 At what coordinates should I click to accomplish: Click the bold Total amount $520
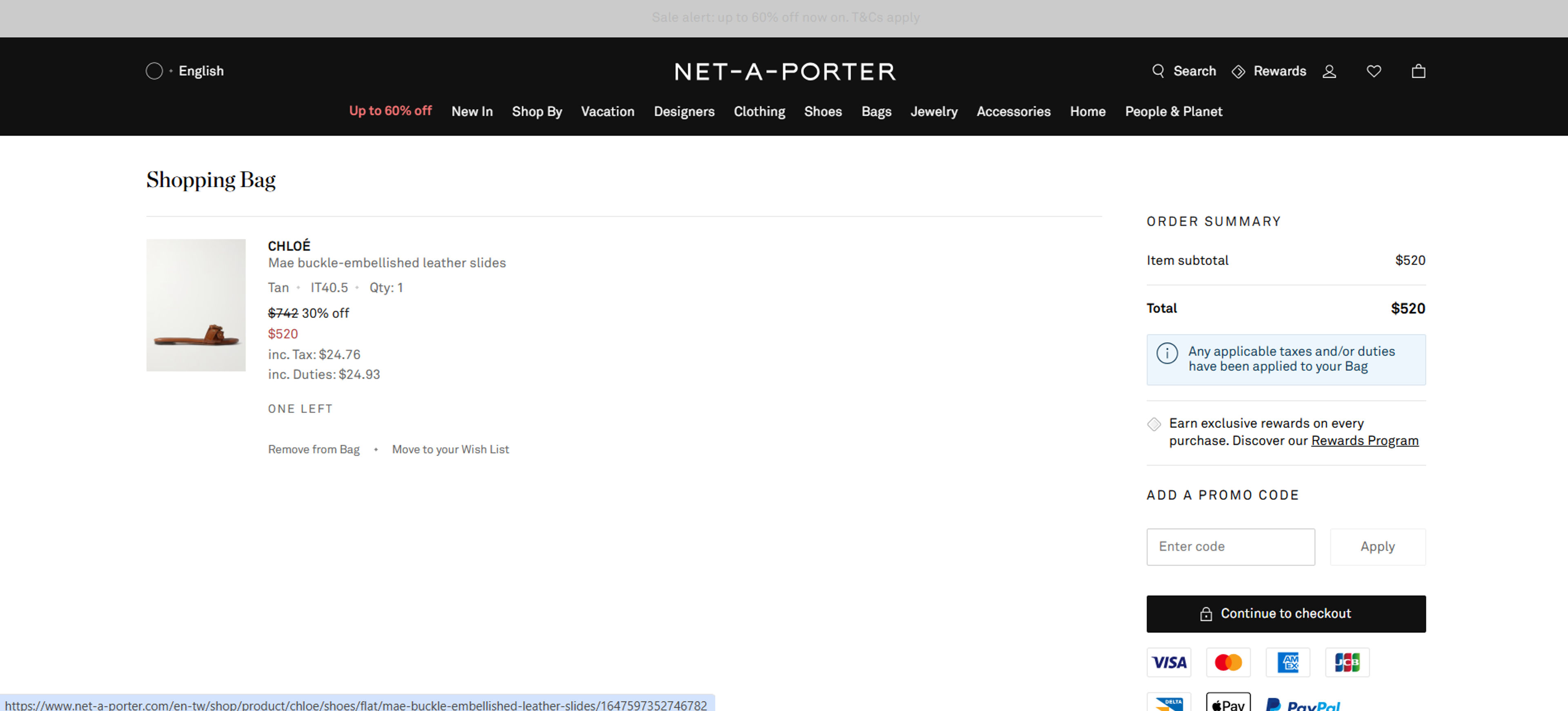1408,309
